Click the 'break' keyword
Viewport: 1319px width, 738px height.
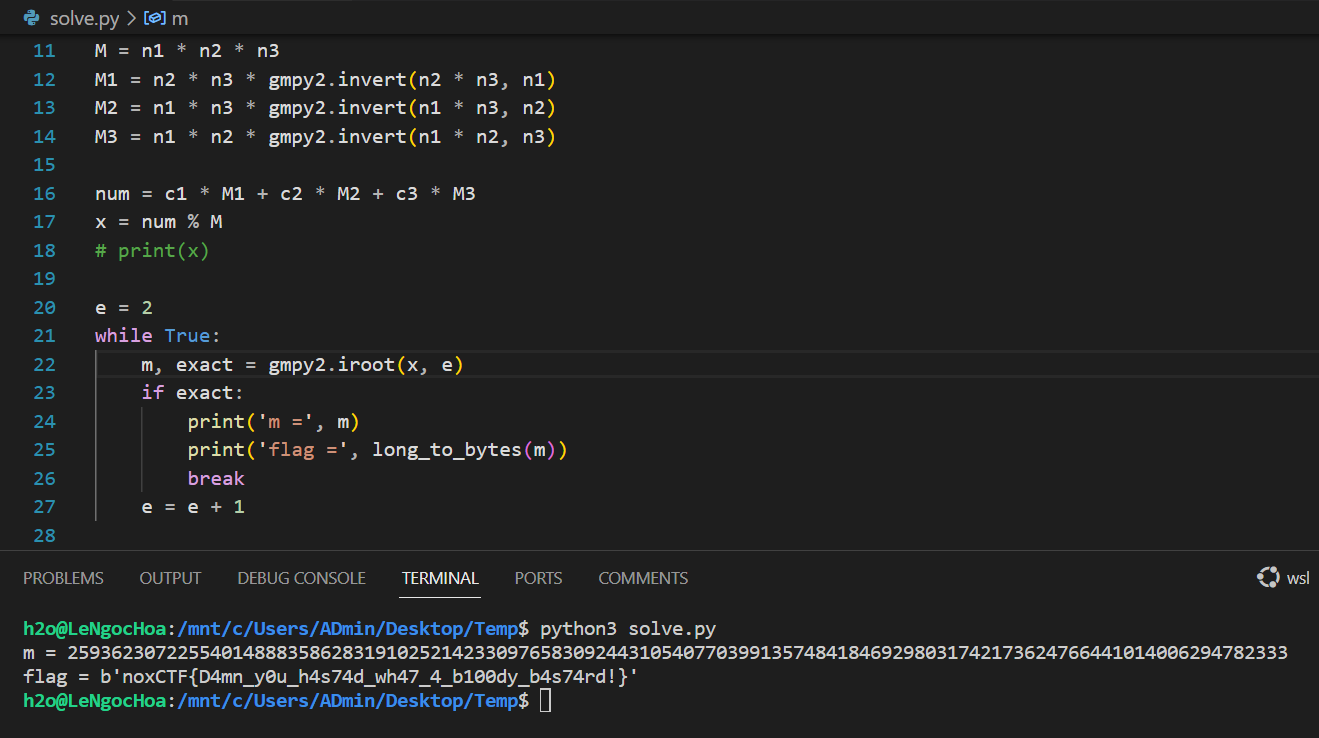216,478
